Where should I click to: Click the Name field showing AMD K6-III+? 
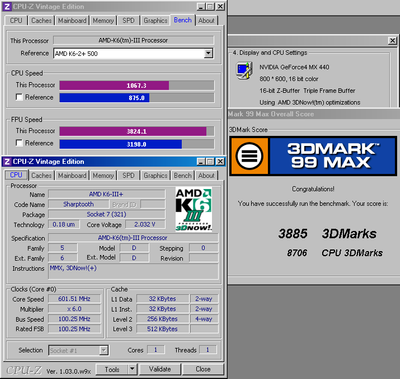click(107, 194)
